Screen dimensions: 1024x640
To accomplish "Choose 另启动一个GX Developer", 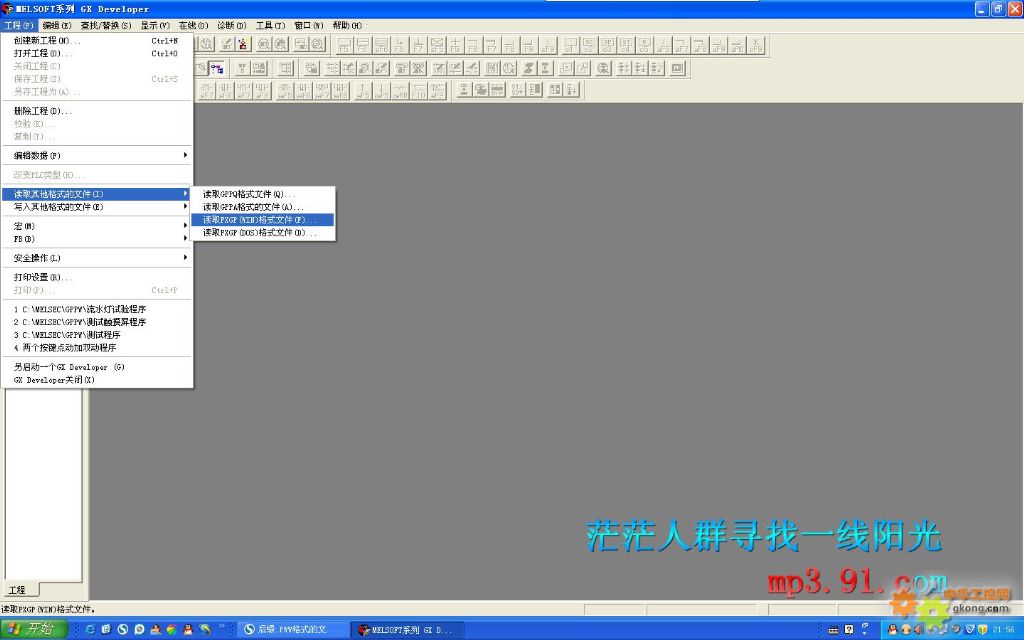I will [x=97, y=367].
